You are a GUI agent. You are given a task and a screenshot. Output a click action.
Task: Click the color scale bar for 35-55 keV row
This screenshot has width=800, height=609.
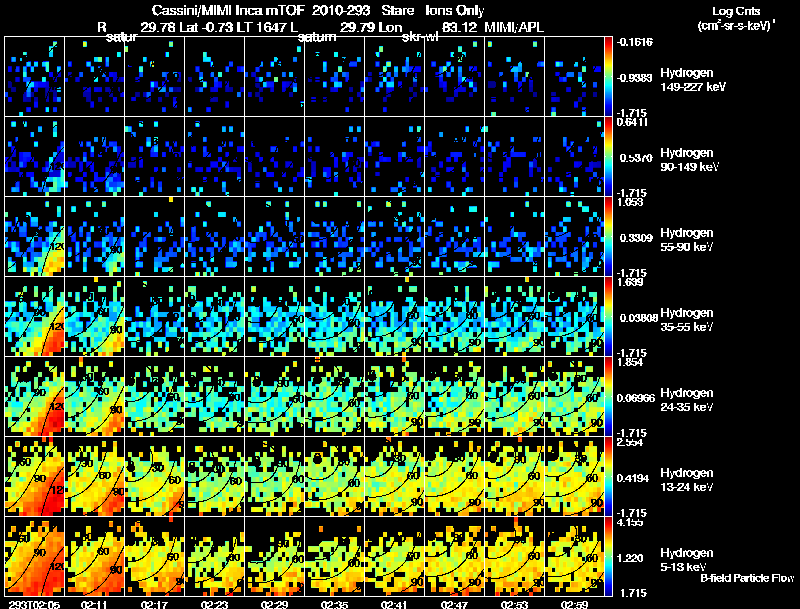point(608,316)
